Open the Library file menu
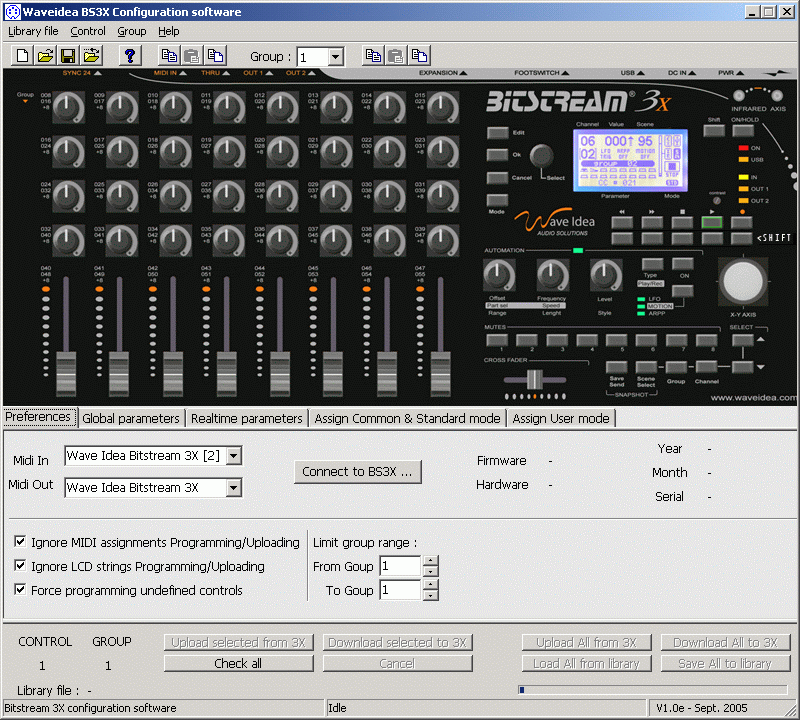 [x=33, y=31]
